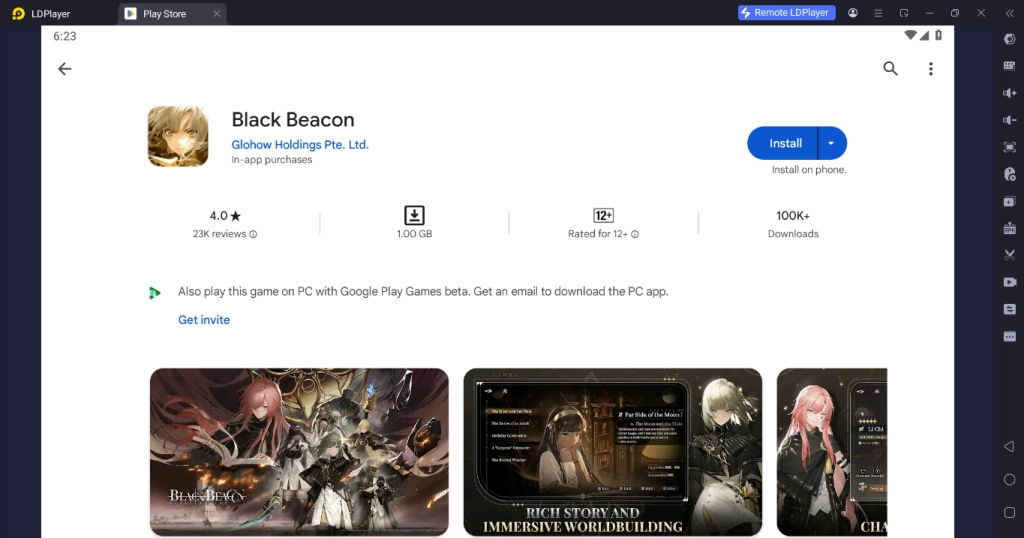Open Android recent apps square button

point(1010,513)
